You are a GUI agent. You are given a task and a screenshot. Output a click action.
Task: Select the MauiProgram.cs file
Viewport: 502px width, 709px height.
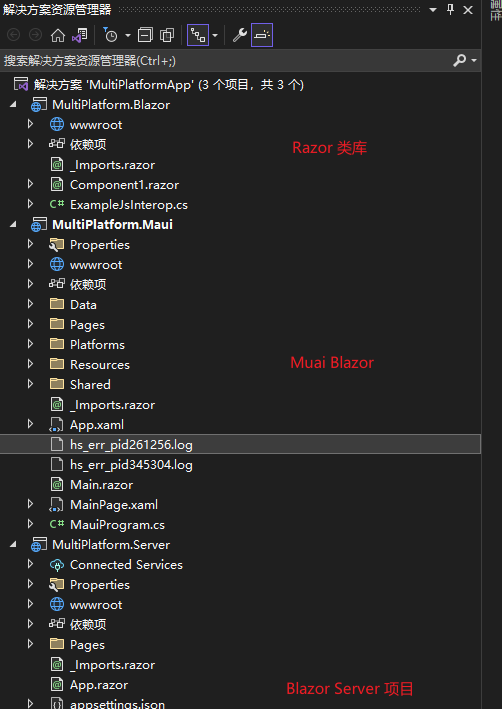pos(117,525)
